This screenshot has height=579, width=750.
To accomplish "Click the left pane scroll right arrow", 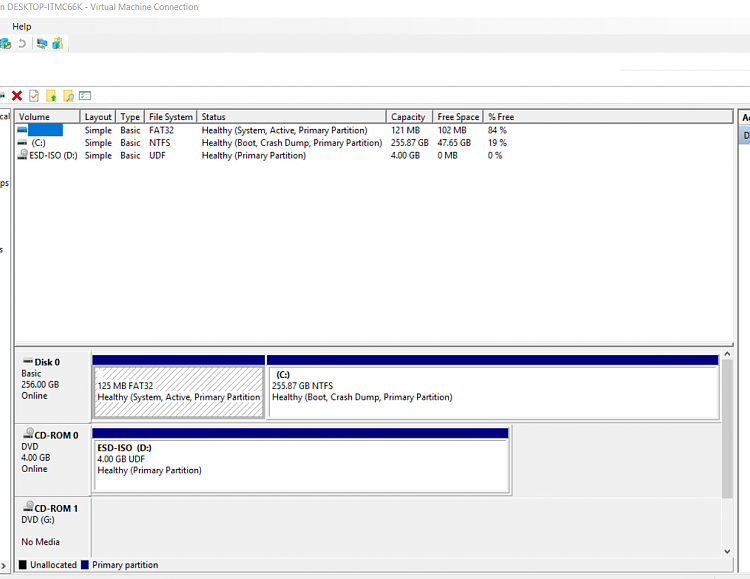I will point(3,566).
